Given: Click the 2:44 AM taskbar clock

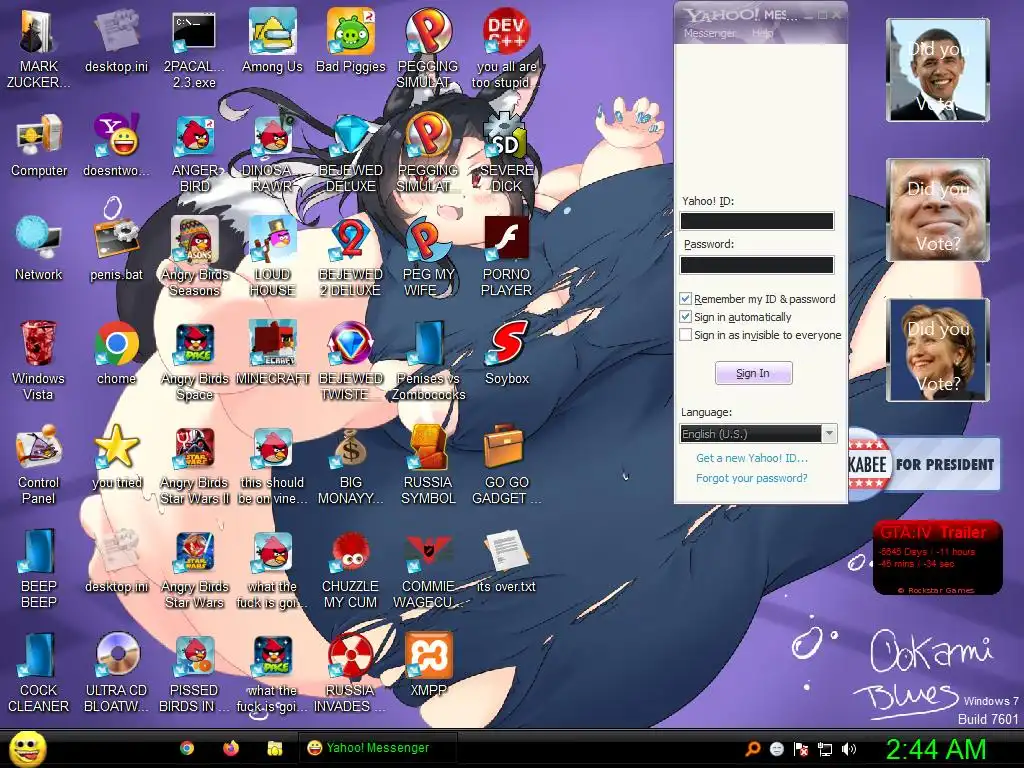Looking at the screenshot, I should (935, 749).
